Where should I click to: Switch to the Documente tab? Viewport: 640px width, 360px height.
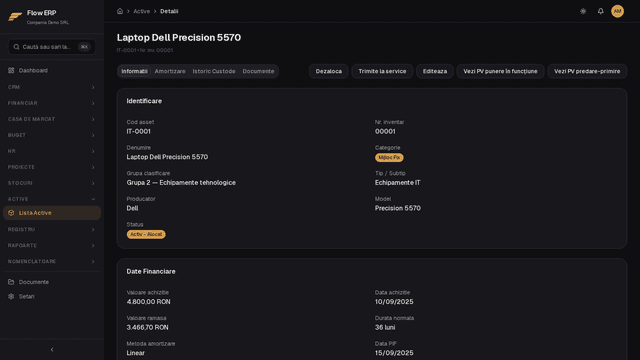tap(258, 71)
